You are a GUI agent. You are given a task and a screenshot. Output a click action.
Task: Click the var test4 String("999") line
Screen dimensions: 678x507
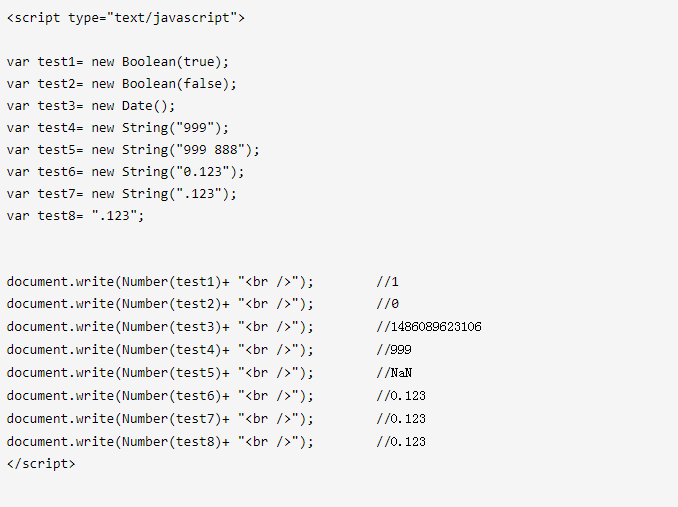(118, 127)
